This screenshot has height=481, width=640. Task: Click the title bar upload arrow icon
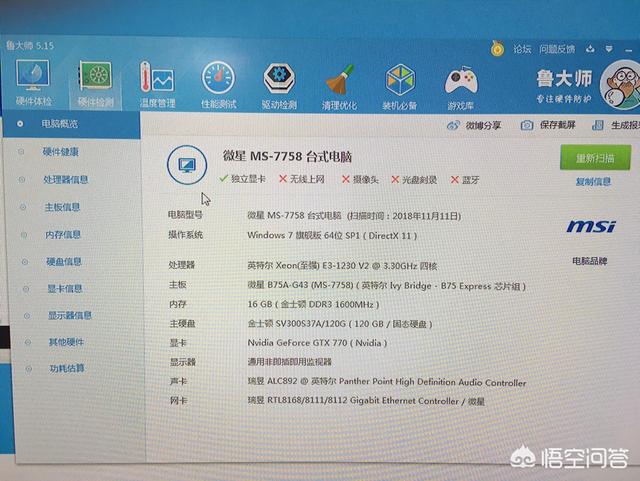(590, 49)
